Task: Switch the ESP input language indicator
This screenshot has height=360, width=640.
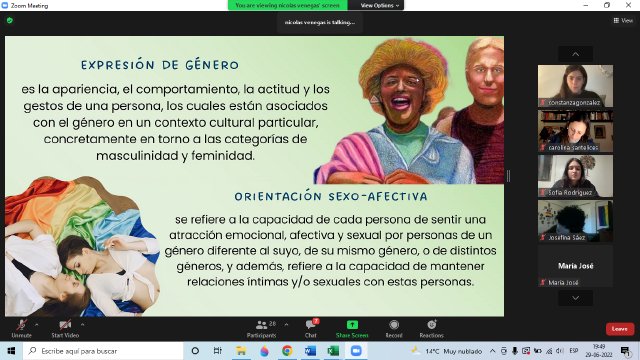Action: [x=573, y=351]
